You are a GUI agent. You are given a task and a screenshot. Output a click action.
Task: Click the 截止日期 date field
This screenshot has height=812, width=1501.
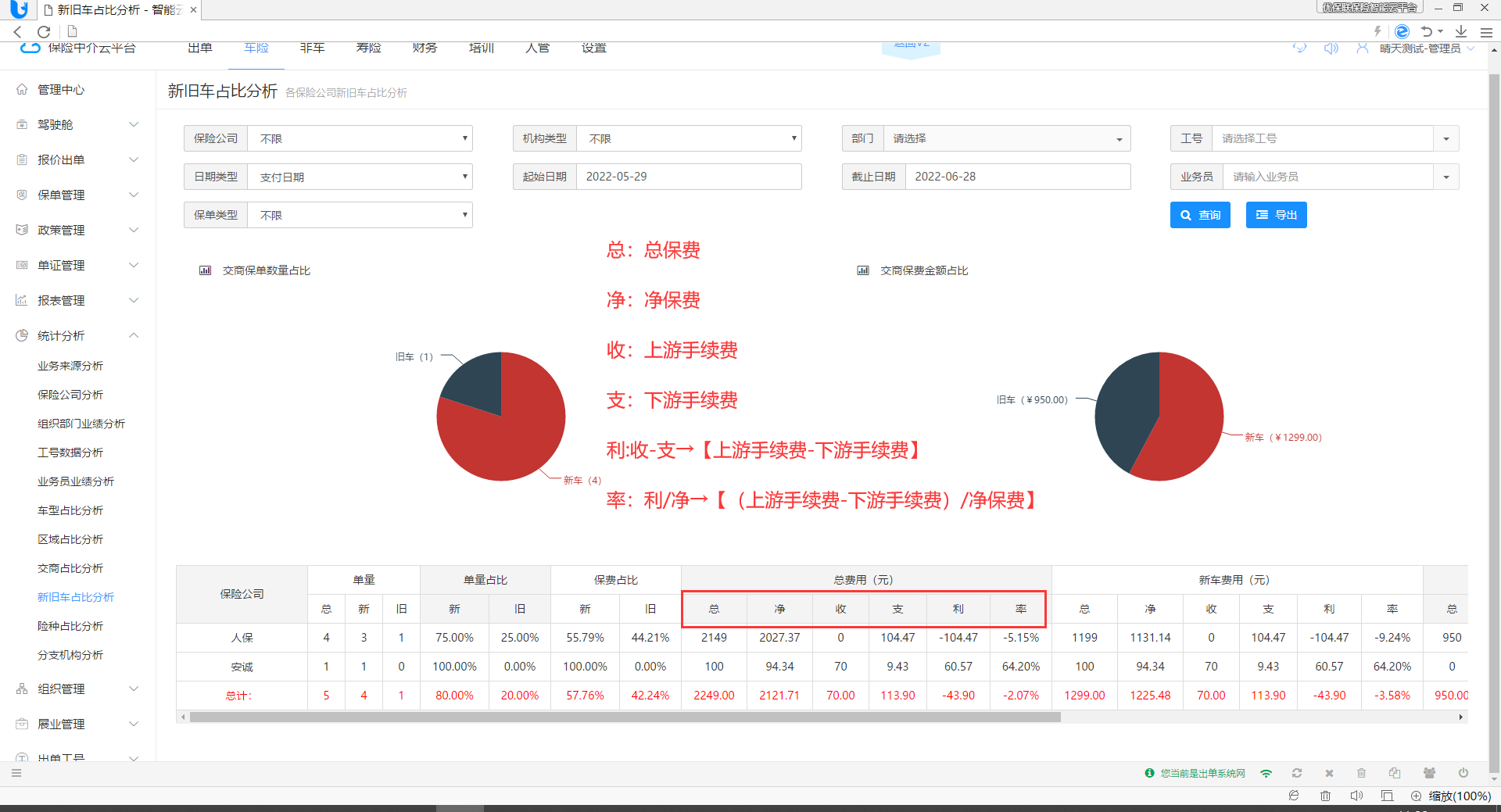pyautogui.click(x=1018, y=177)
